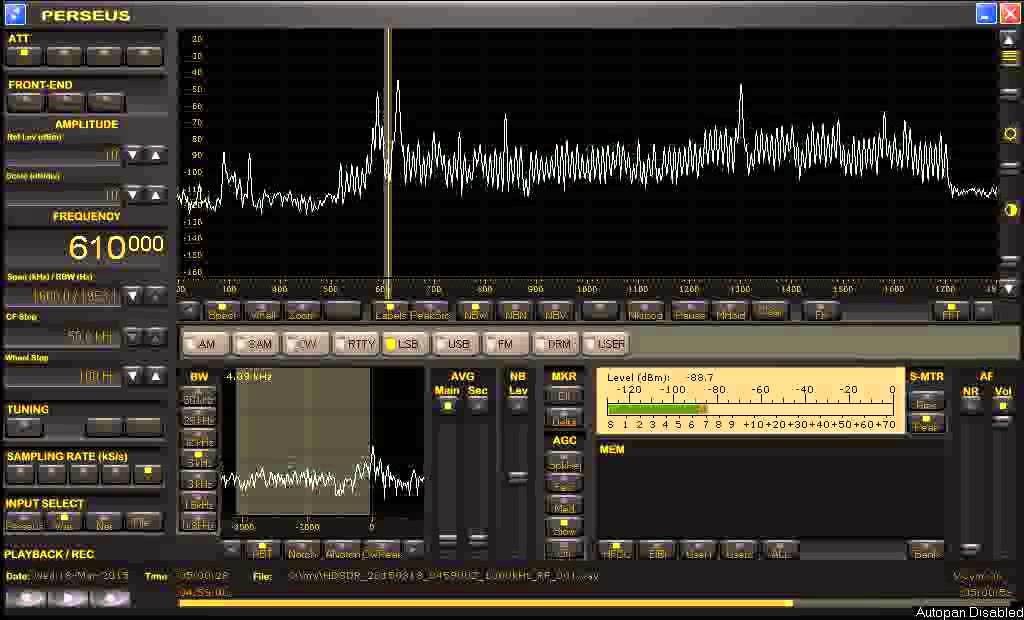
Task: Select LSB demodulation mode
Action: coord(406,344)
